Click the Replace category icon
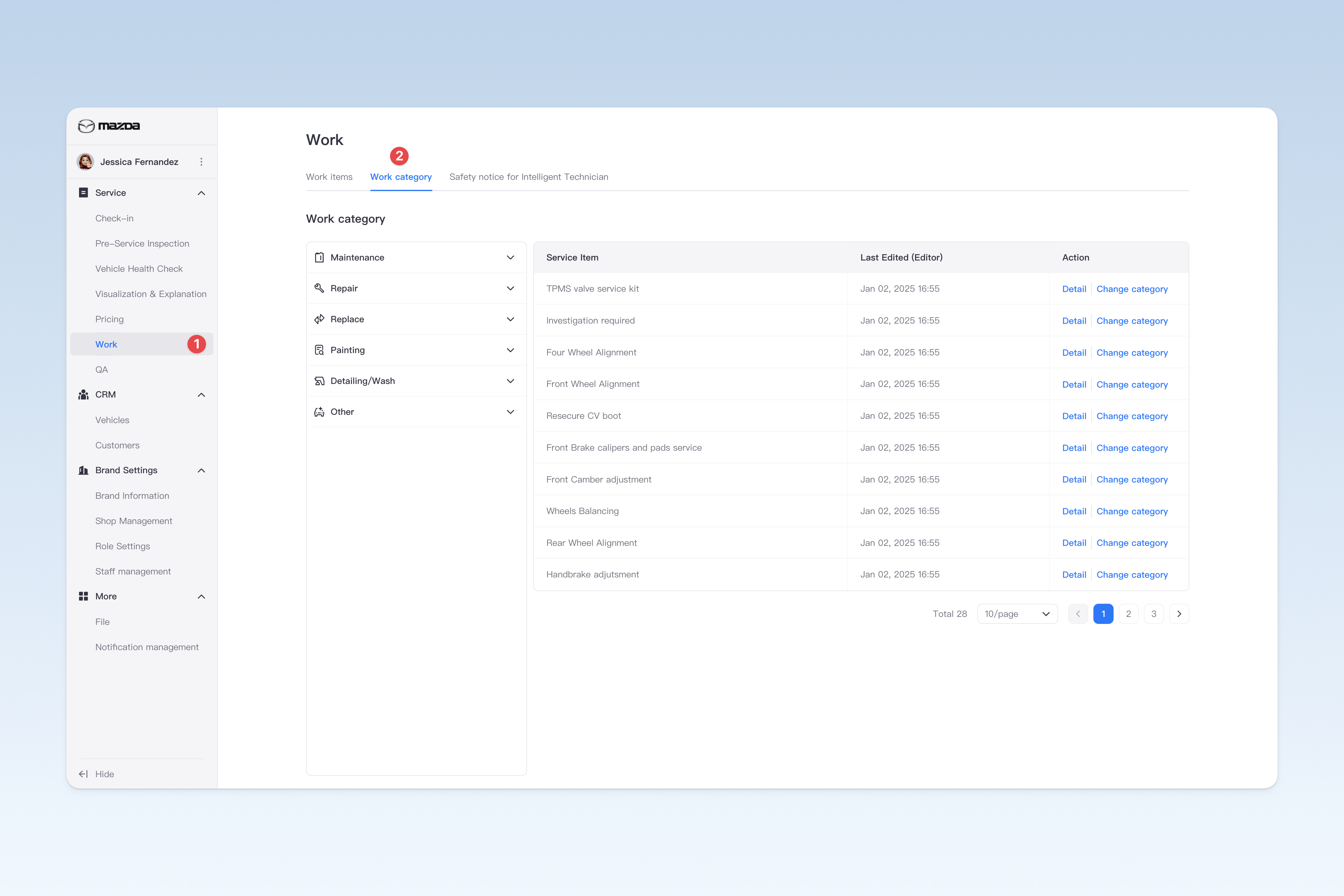Image resolution: width=1344 pixels, height=896 pixels. 319,320
